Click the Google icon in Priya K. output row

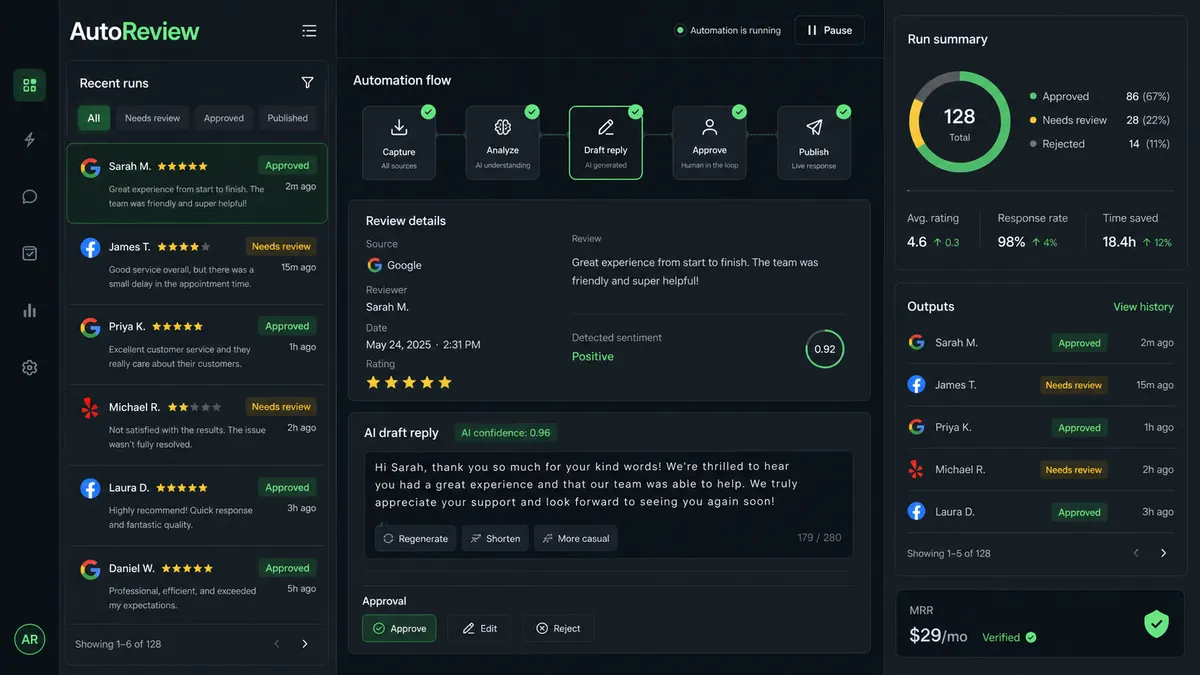click(916, 427)
